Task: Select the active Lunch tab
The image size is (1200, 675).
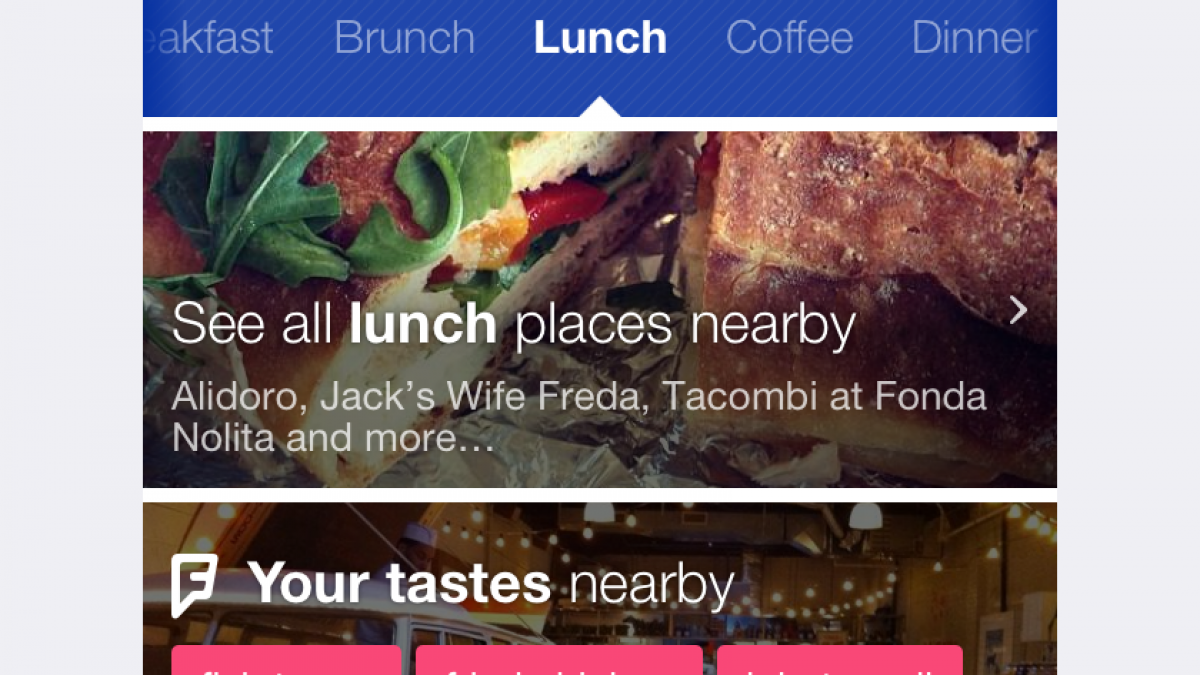Action: coord(600,38)
